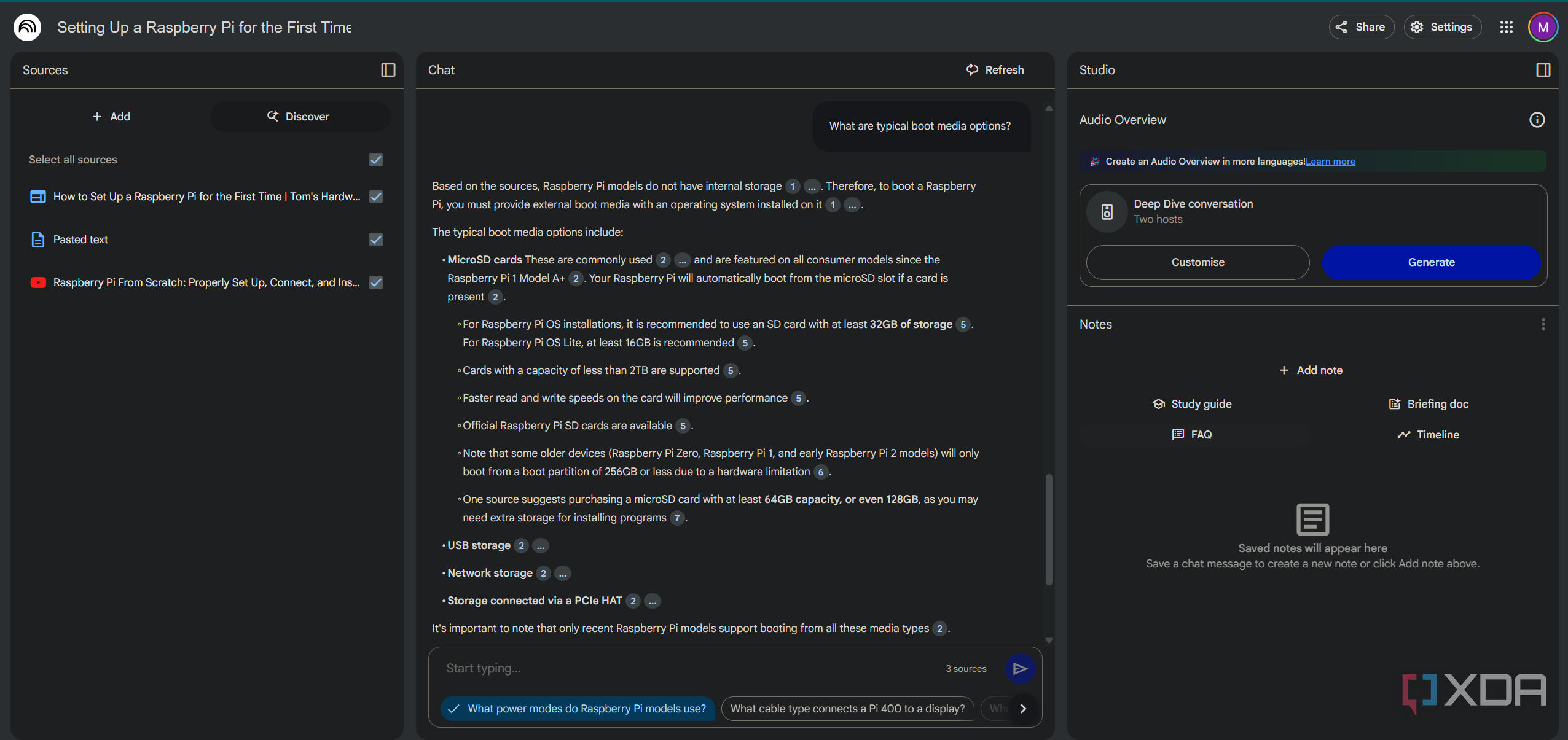
Task: Expand citations after 'commonly used'
Action: tap(683, 260)
